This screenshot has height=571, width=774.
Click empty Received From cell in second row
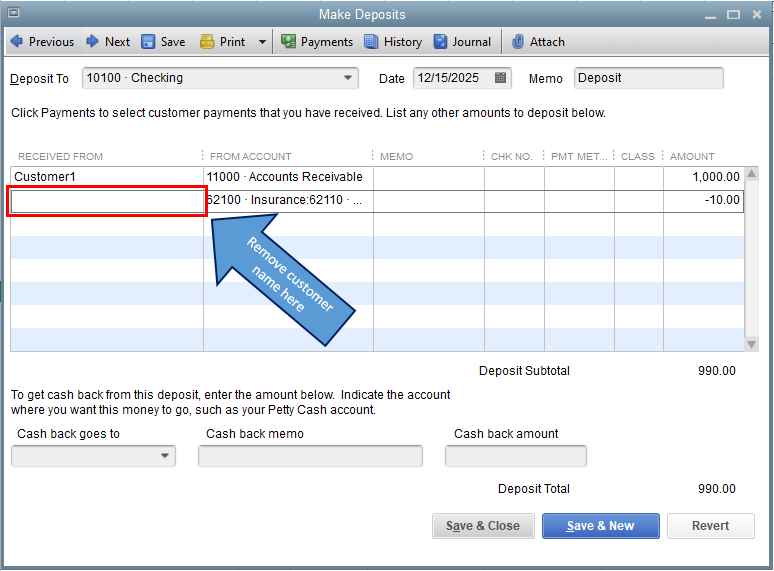107,200
